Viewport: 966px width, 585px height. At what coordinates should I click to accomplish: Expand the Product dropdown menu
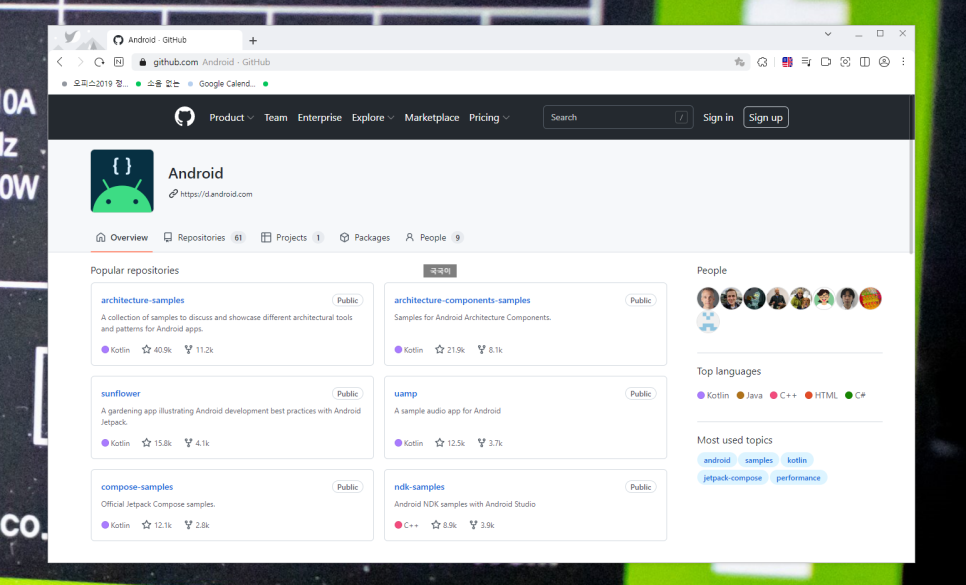click(231, 118)
